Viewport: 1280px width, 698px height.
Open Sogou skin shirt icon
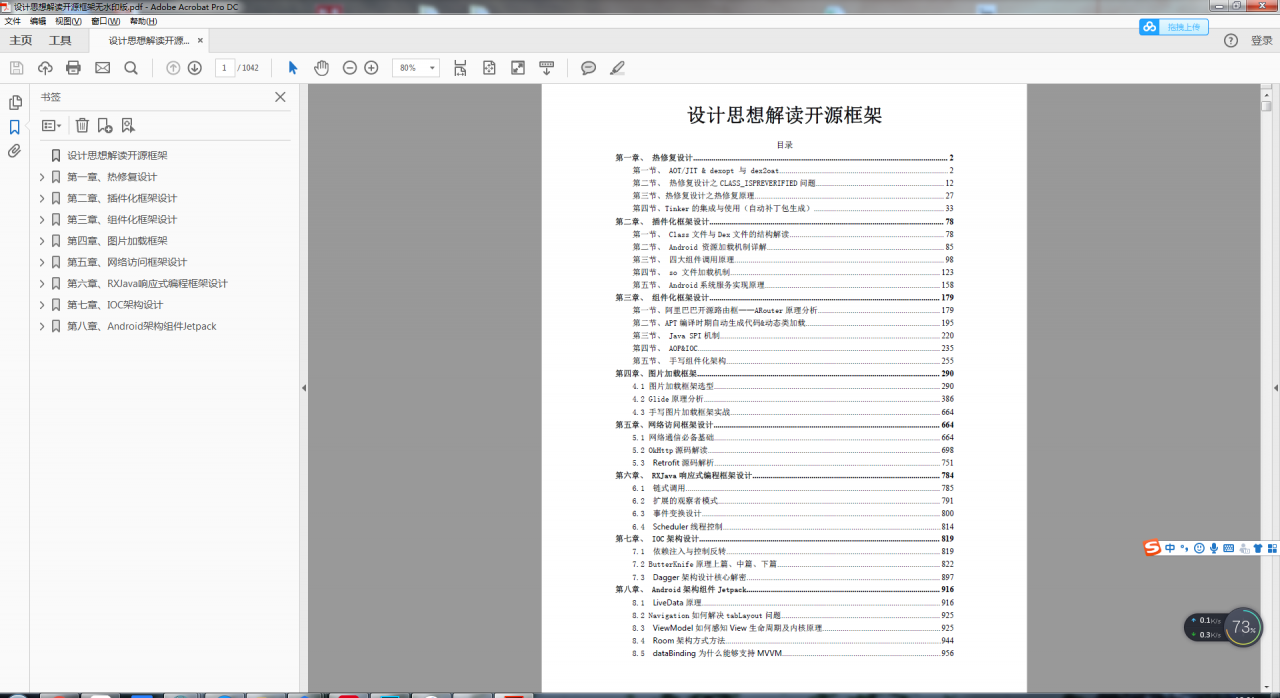coord(1258,548)
